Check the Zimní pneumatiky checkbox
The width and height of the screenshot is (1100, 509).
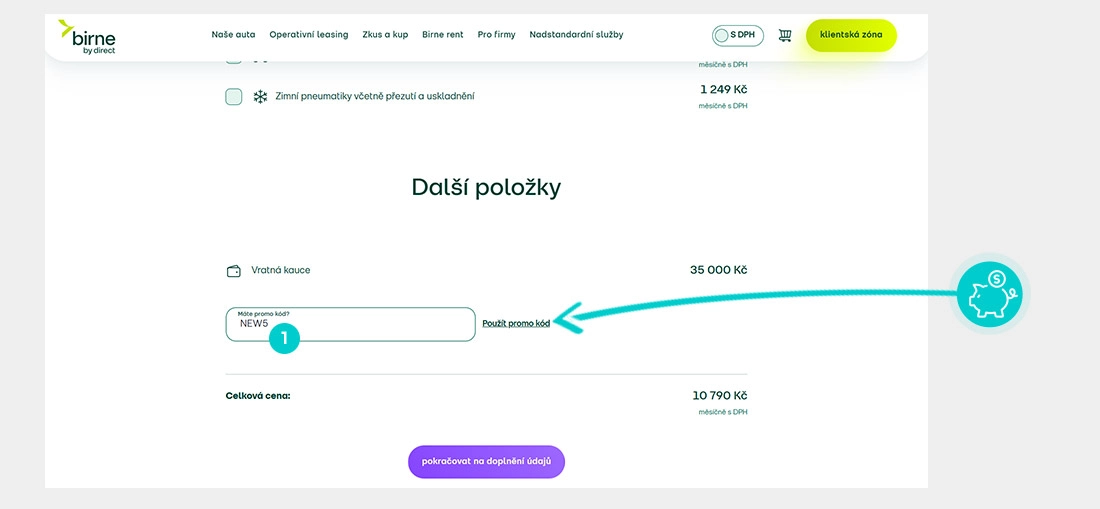point(234,97)
